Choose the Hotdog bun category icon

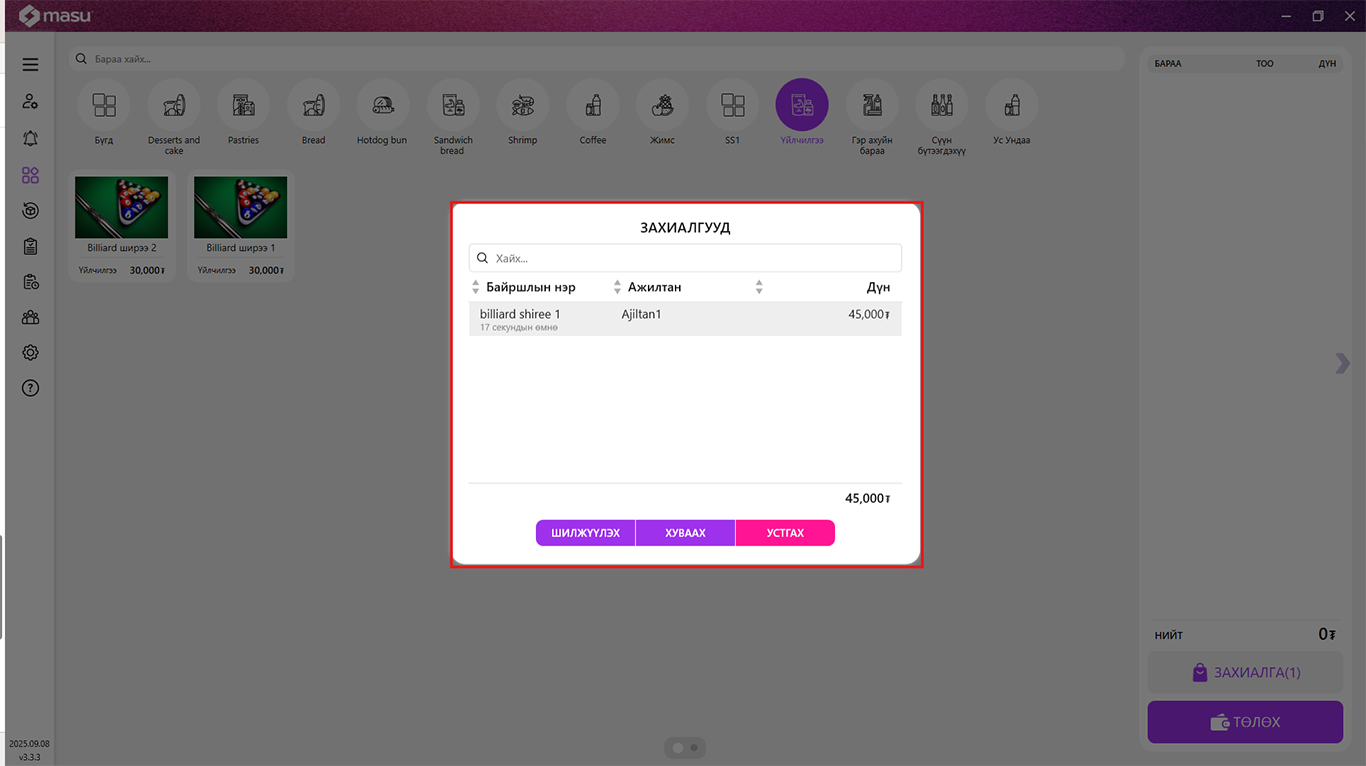382,105
